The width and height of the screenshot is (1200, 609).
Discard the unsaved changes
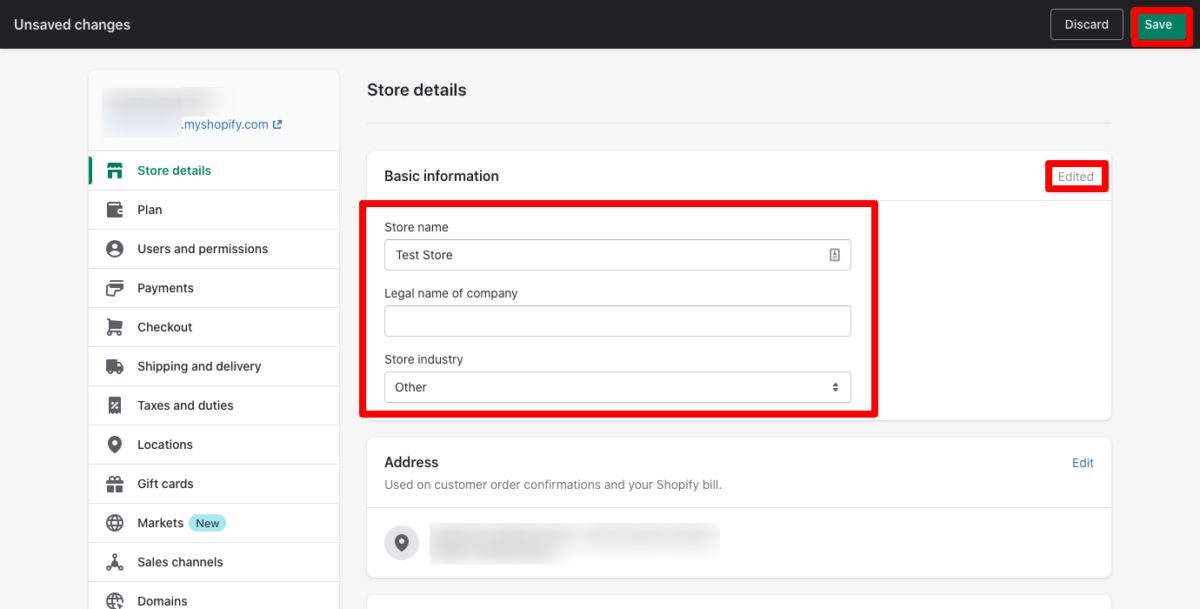1086,24
